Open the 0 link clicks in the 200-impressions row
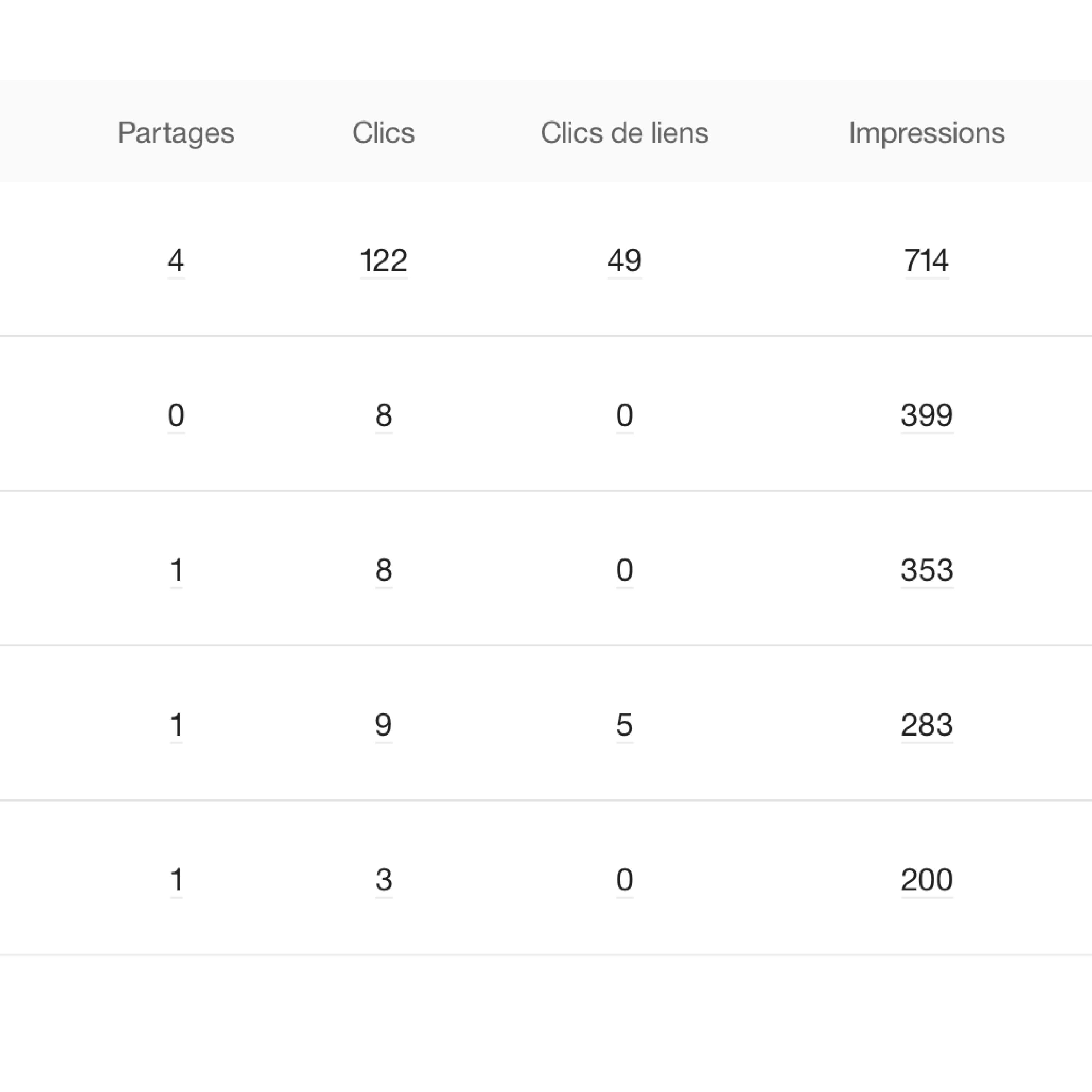 (x=624, y=879)
